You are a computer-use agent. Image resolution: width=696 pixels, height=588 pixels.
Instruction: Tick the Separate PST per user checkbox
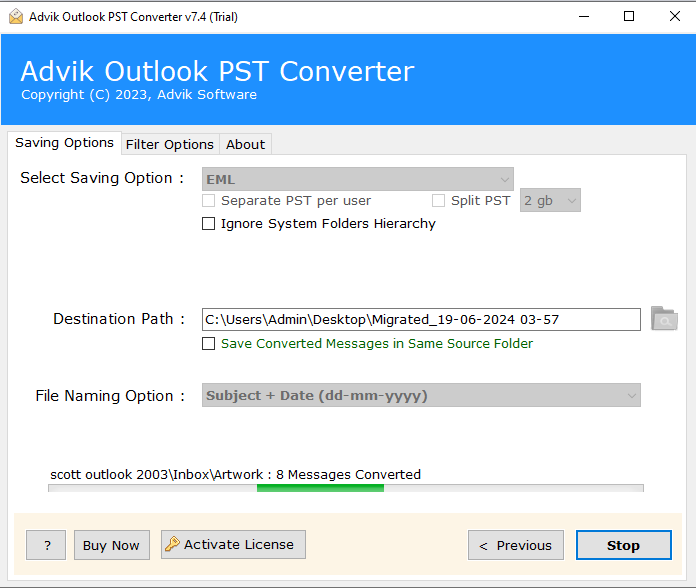point(209,201)
